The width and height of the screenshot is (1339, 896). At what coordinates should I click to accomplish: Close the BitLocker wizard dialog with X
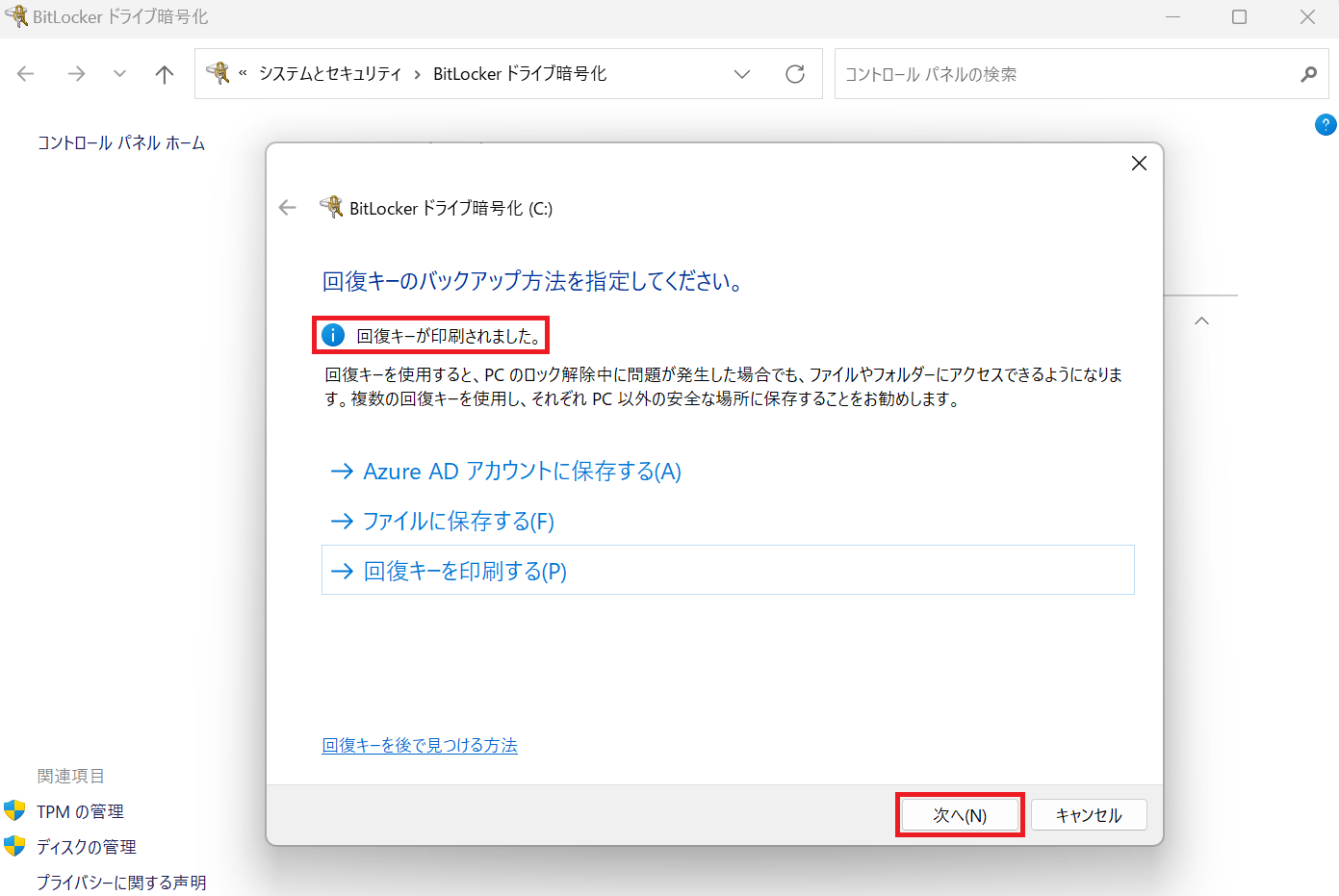pyautogui.click(x=1139, y=164)
